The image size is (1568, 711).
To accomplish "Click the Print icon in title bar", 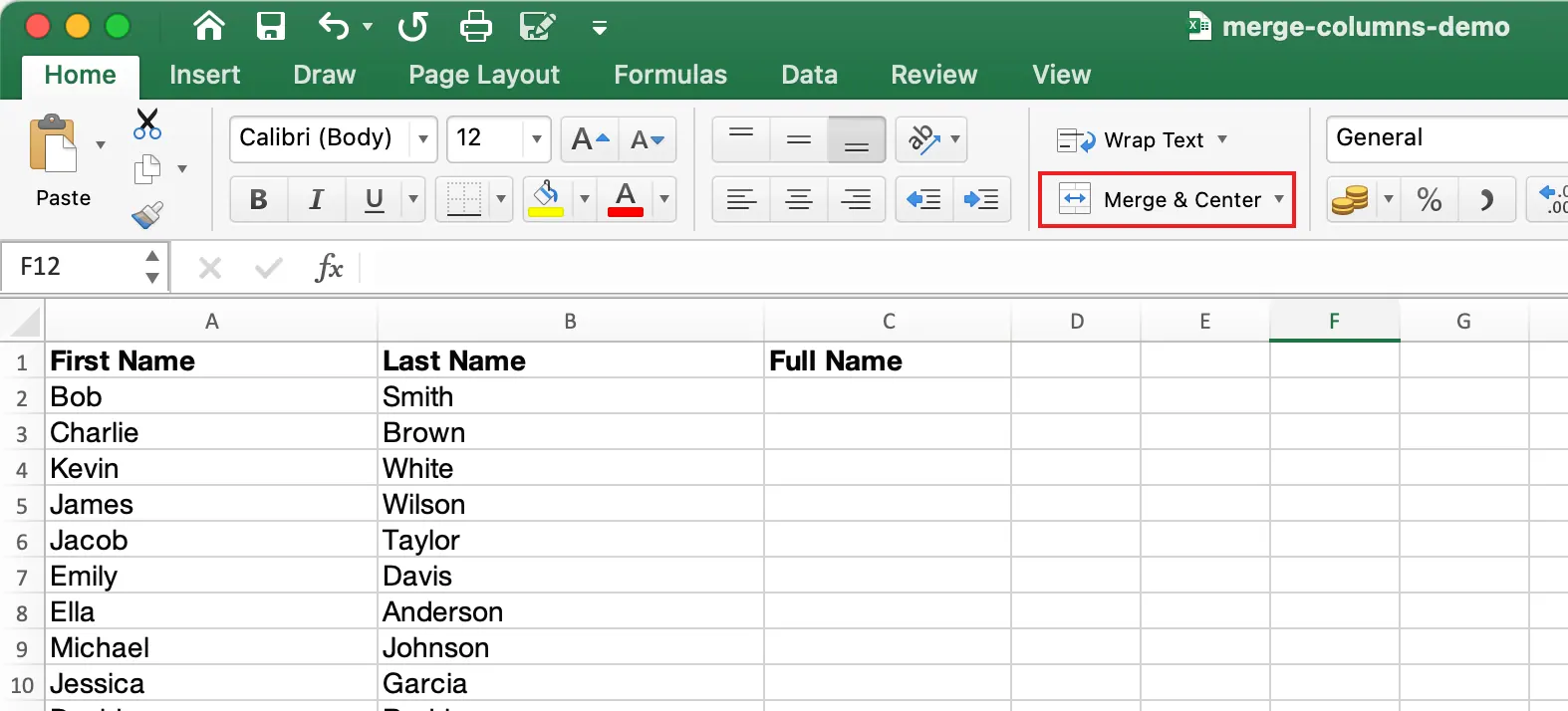I will pos(475,26).
